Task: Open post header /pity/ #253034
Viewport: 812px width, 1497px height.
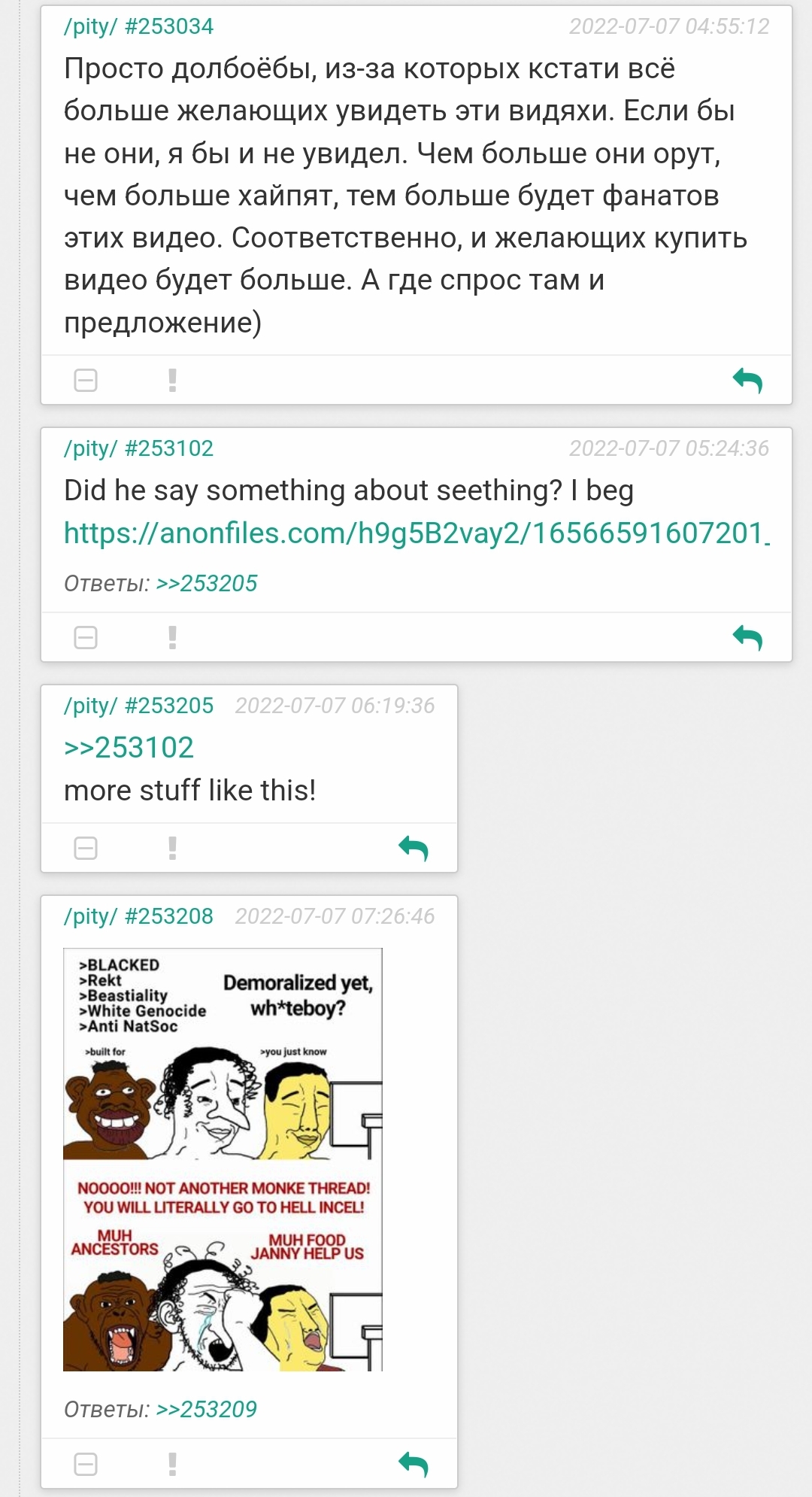Action: [x=138, y=26]
